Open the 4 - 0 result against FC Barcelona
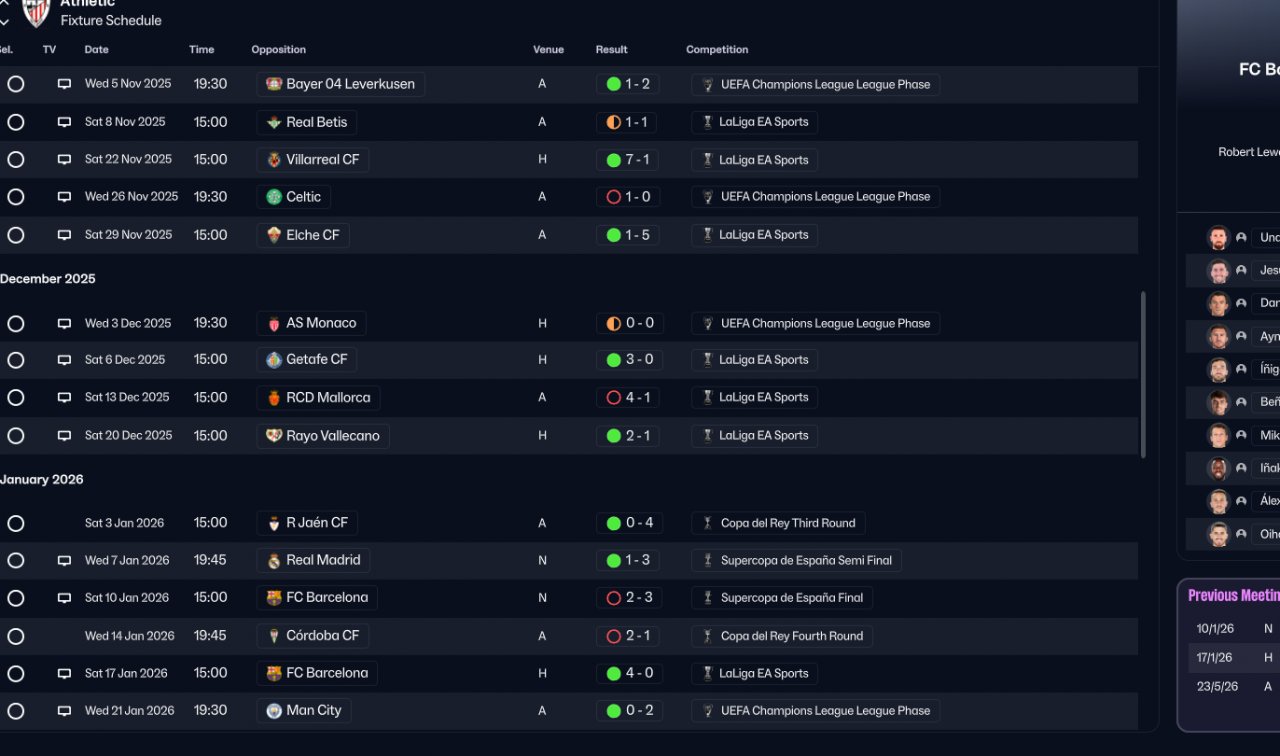This screenshot has height=756, width=1280. click(x=629, y=674)
